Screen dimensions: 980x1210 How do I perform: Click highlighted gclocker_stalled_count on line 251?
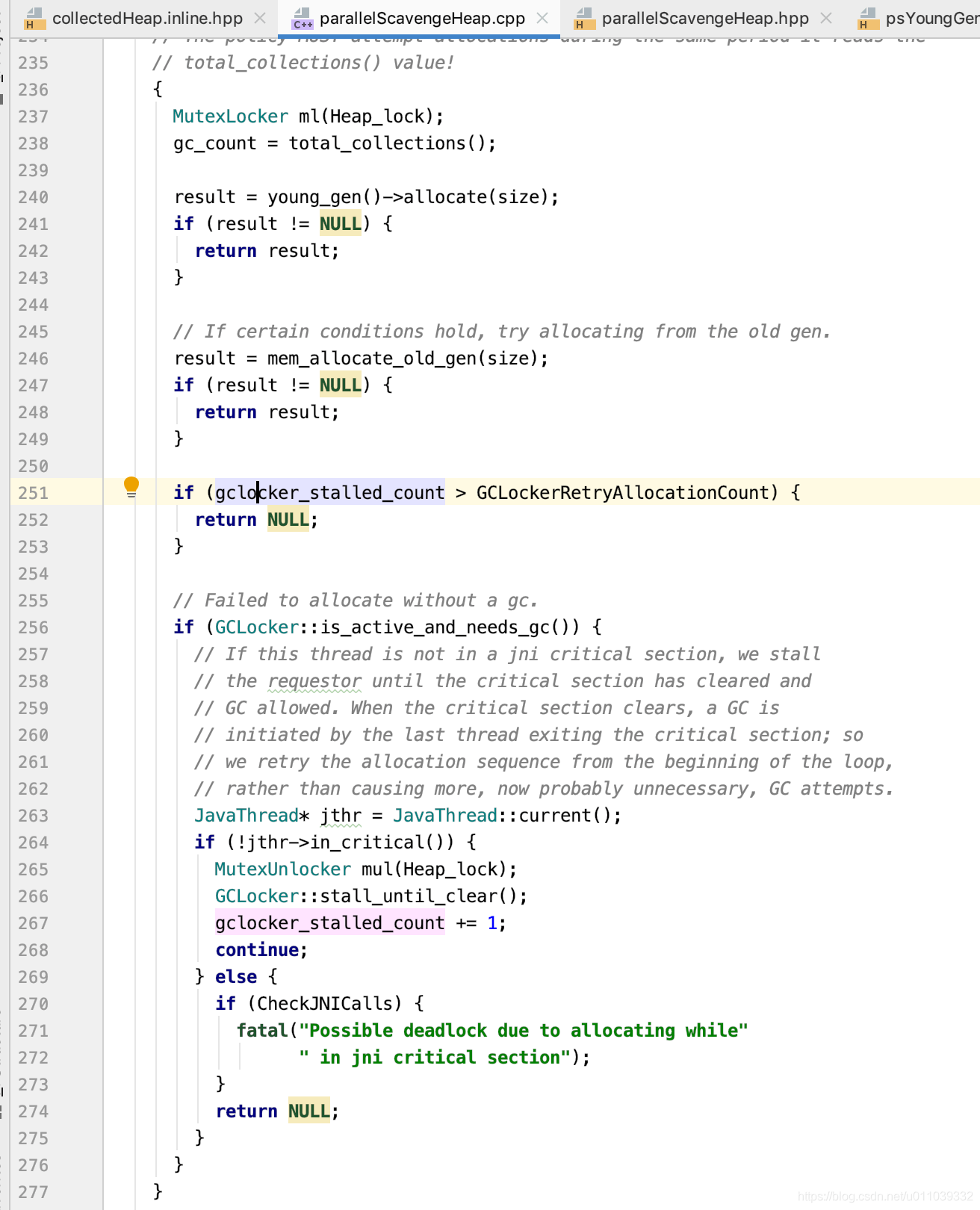click(x=330, y=493)
